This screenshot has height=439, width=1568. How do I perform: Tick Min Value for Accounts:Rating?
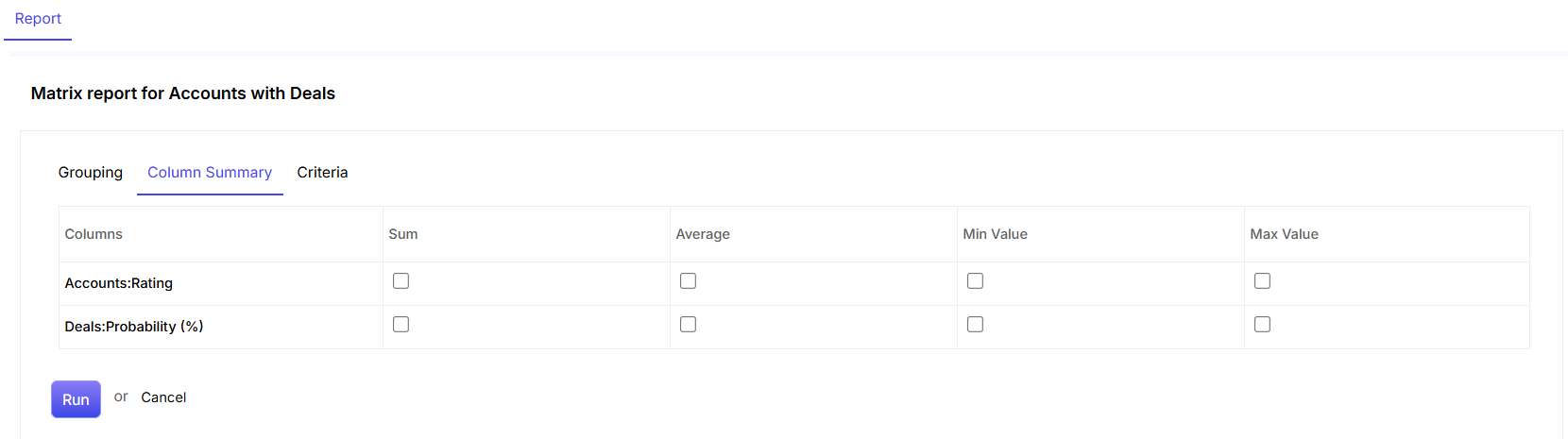975,281
